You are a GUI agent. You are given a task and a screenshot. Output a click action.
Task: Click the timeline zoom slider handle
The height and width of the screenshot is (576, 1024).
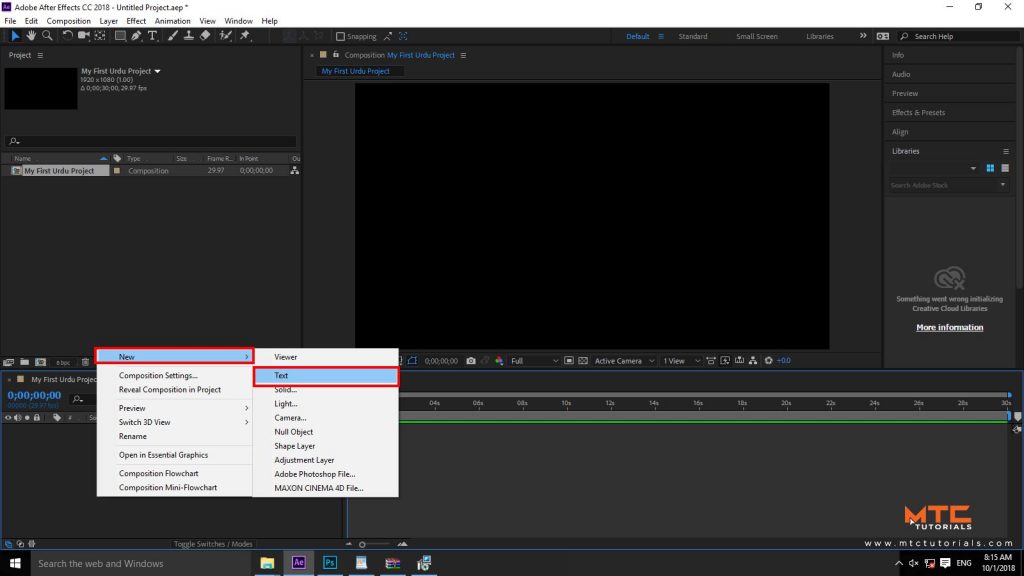(x=362, y=544)
